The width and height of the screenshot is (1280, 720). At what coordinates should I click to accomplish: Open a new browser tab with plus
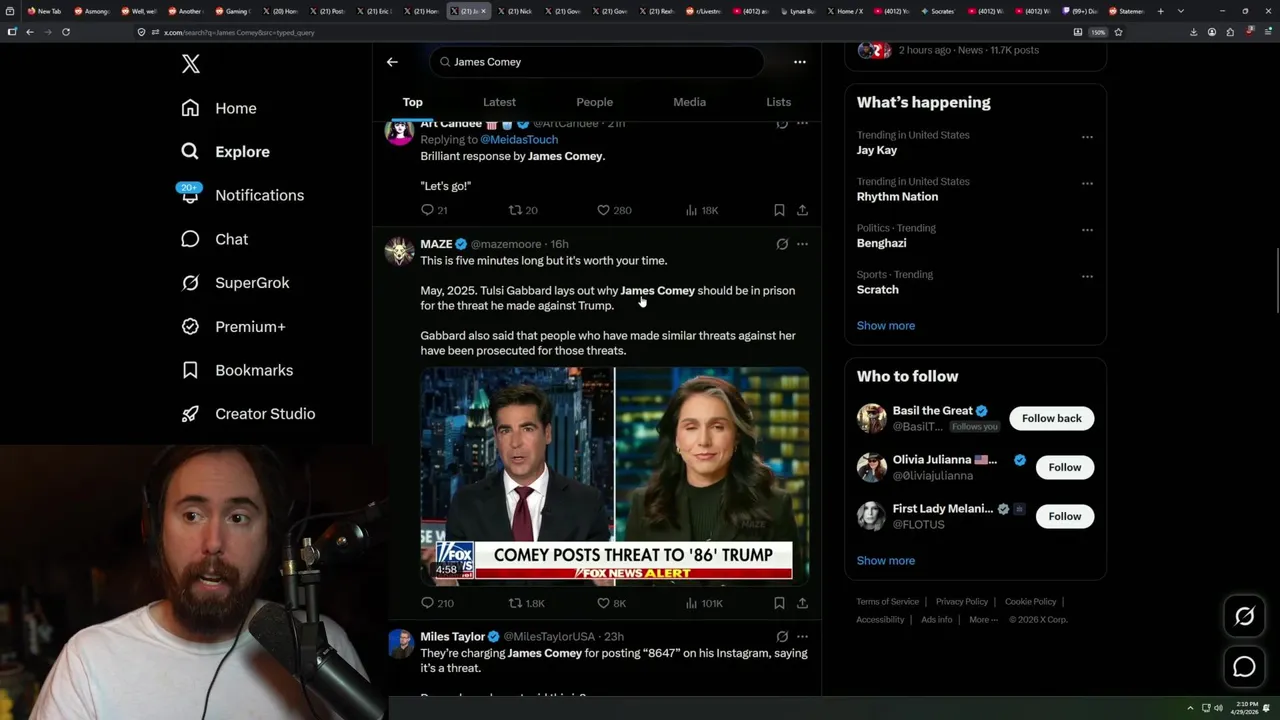pos(1160,11)
